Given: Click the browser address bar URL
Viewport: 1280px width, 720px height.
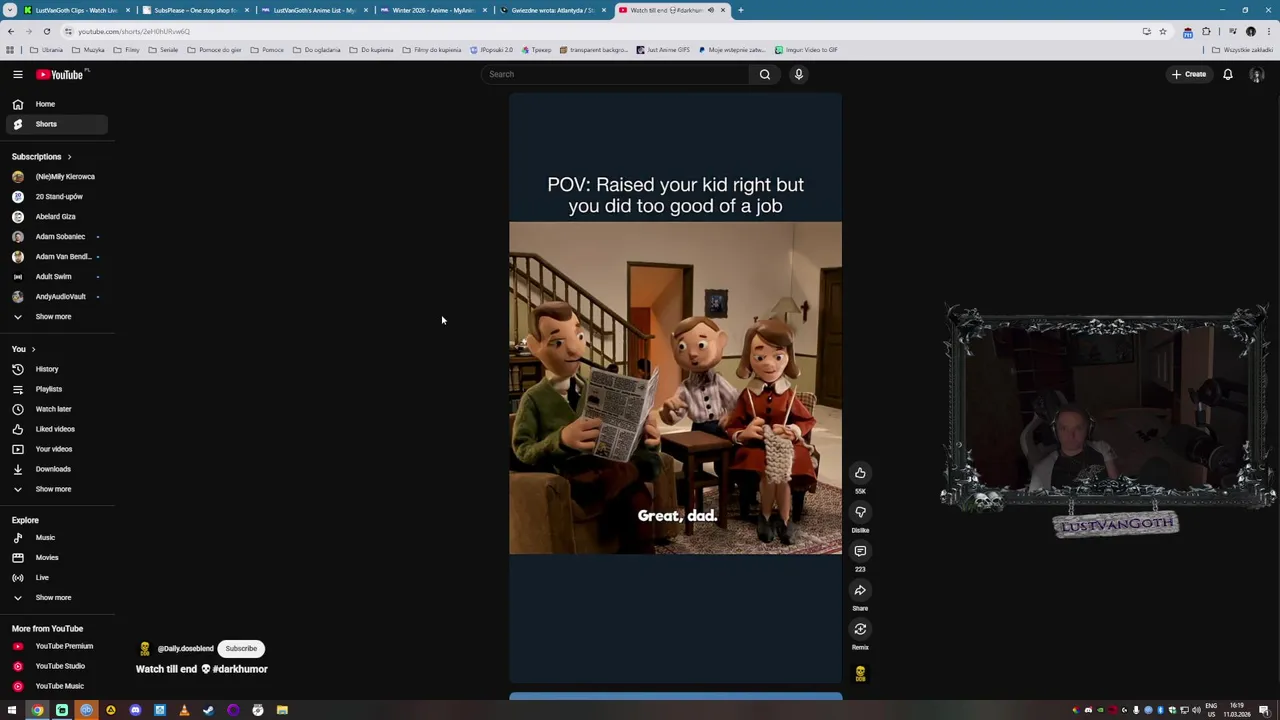Looking at the screenshot, I should (134, 31).
